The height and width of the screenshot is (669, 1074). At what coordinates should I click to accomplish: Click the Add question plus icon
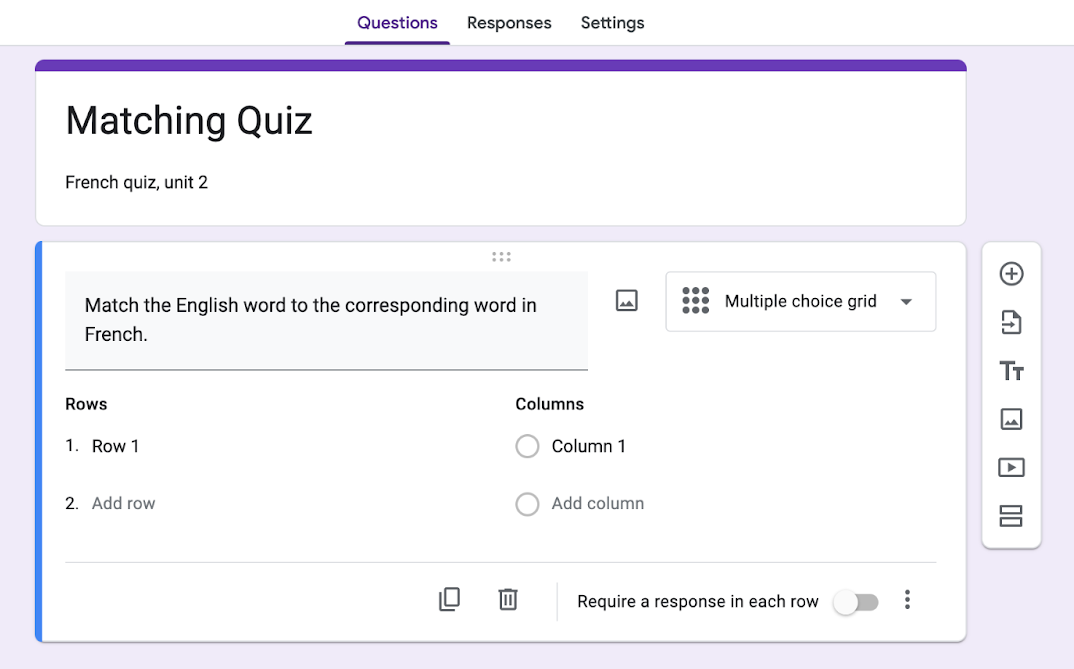[x=1011, y=274]
